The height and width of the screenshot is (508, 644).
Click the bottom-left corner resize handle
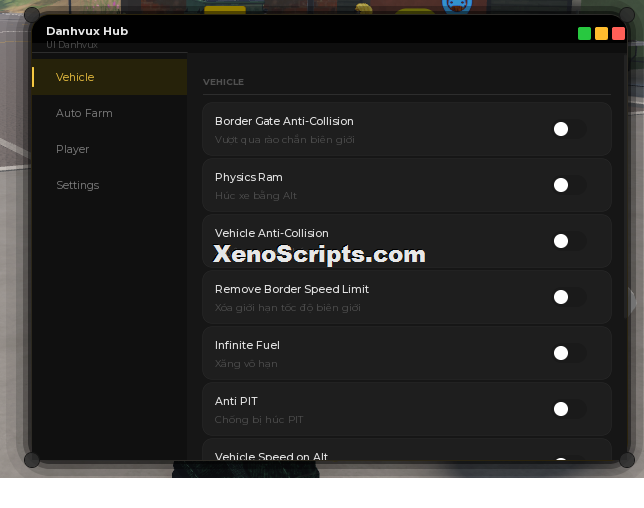point(32,460)
